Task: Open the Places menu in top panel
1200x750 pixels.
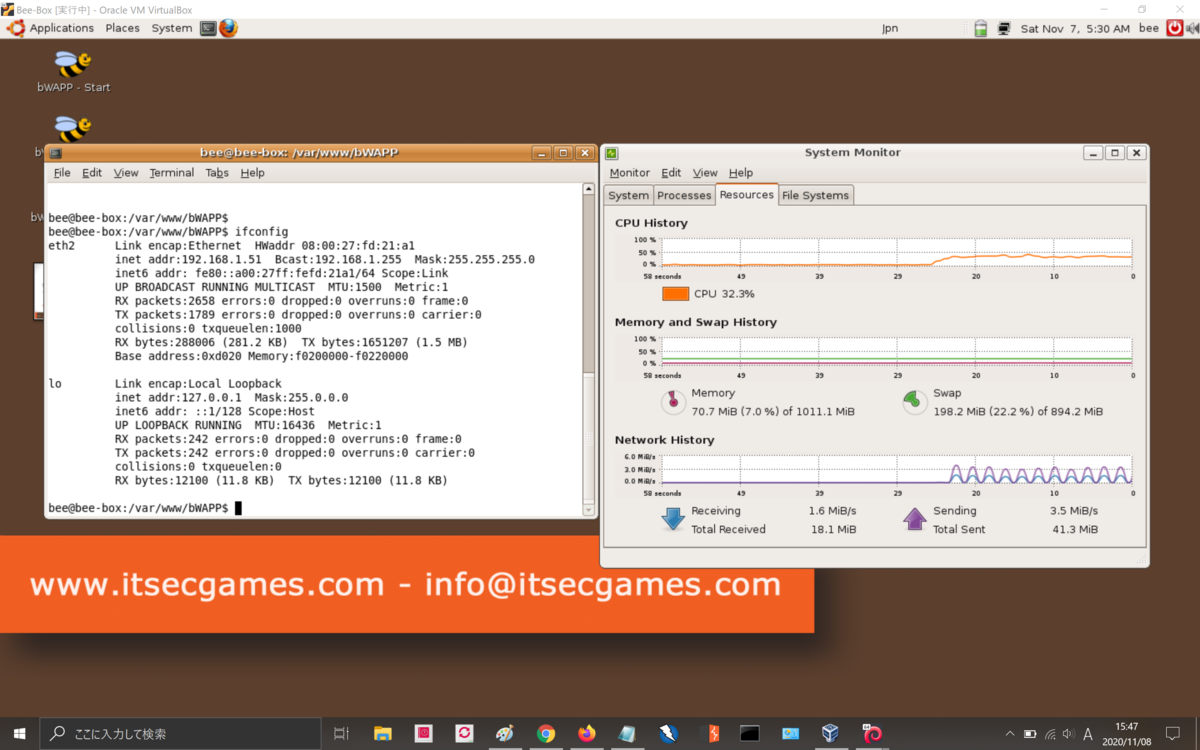Action: pyautogui.click(x=122, y=28)
